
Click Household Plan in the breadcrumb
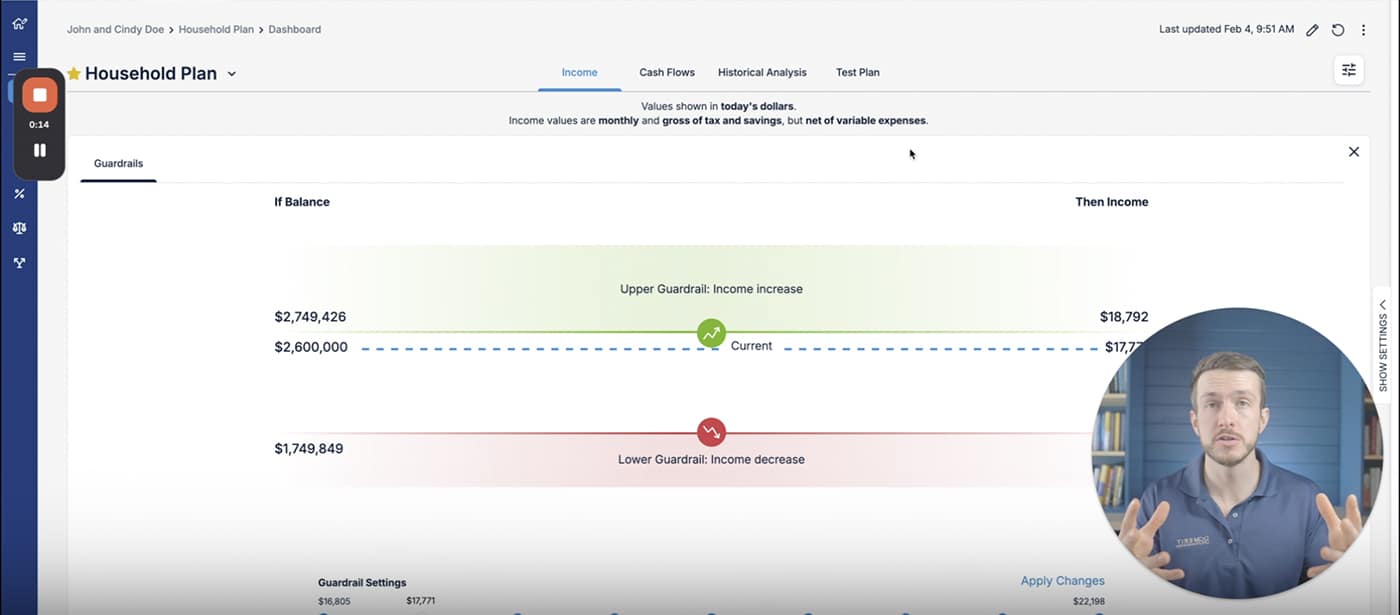pyautogui.click(x=218, y=30)
